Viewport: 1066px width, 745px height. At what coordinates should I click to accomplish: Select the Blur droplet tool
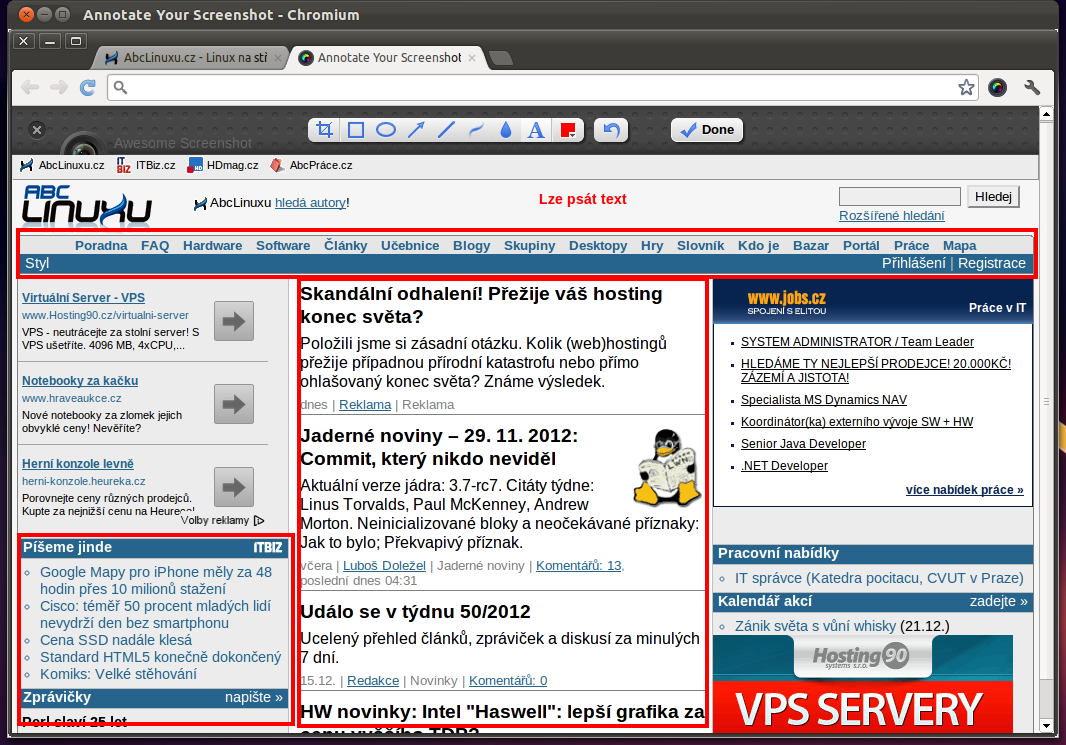506,130
